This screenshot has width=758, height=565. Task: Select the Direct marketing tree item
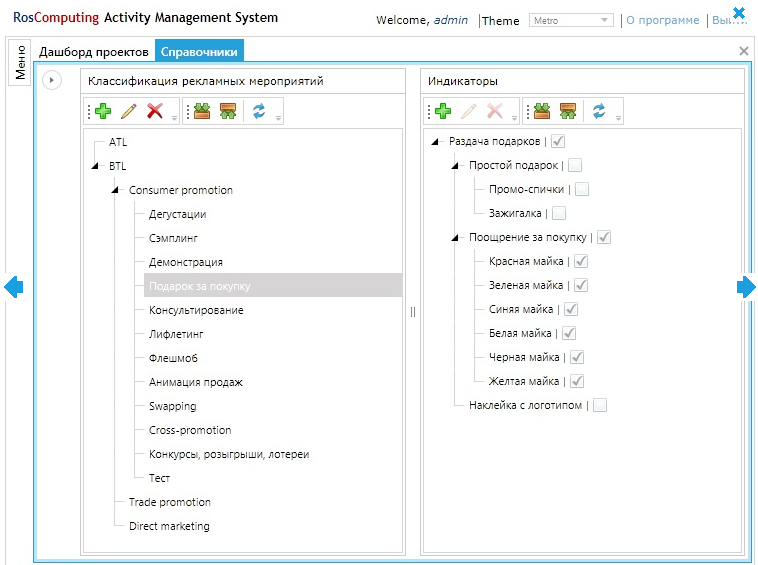tap(169, 526)
